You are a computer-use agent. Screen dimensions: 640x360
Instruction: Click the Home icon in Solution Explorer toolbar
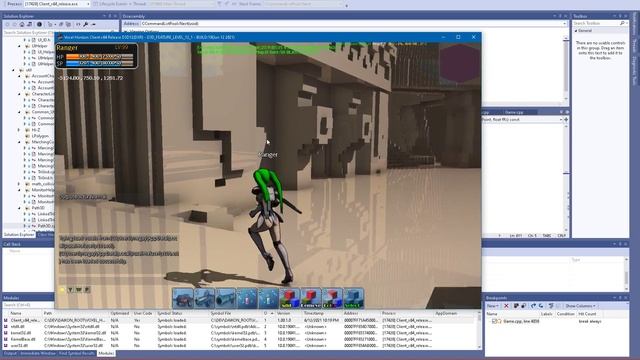coord(22,24)
